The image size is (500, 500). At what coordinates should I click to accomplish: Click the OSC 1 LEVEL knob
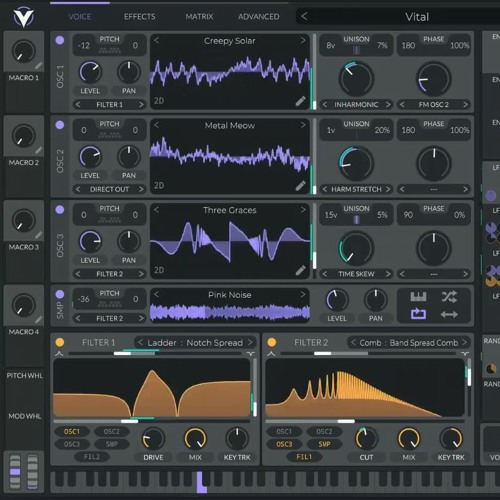pyautogui.click(x=90, y=72)
